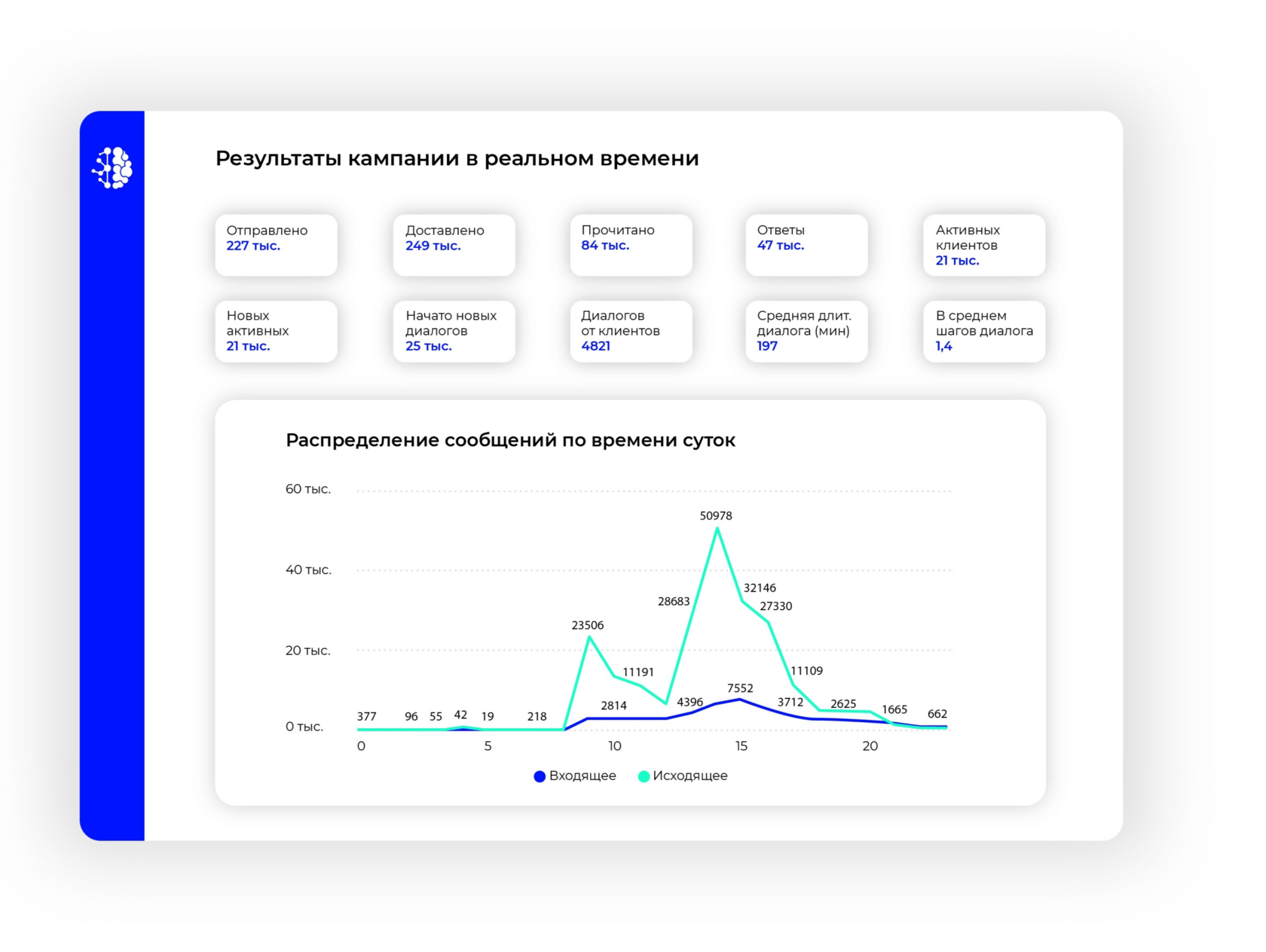Viewport: 1266px width, 952px height.
Task: Toggle the Исходящее legend teal dot
Action: (644, 776)
